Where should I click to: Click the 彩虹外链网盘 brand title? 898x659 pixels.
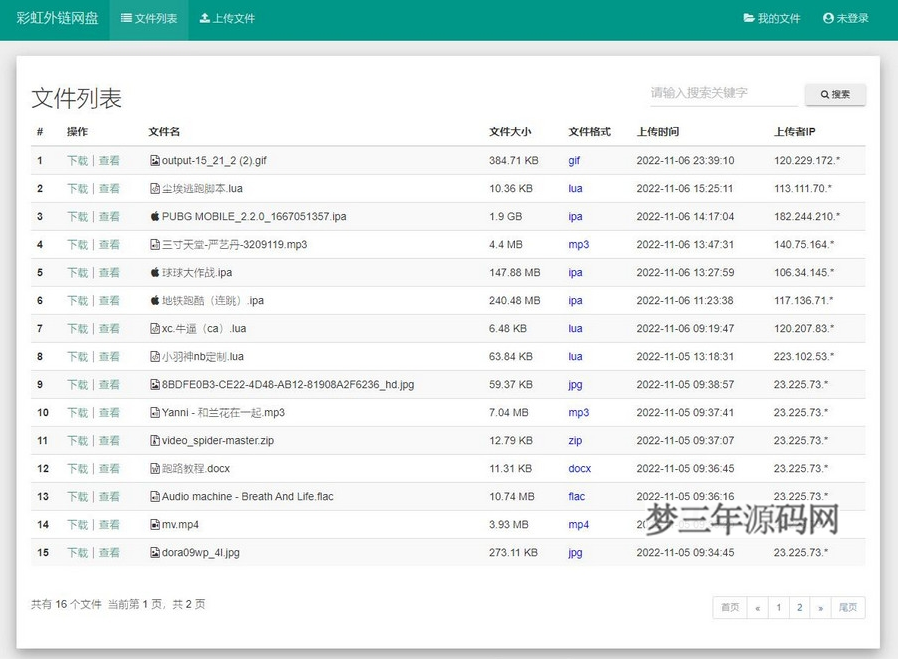(57, 18)
